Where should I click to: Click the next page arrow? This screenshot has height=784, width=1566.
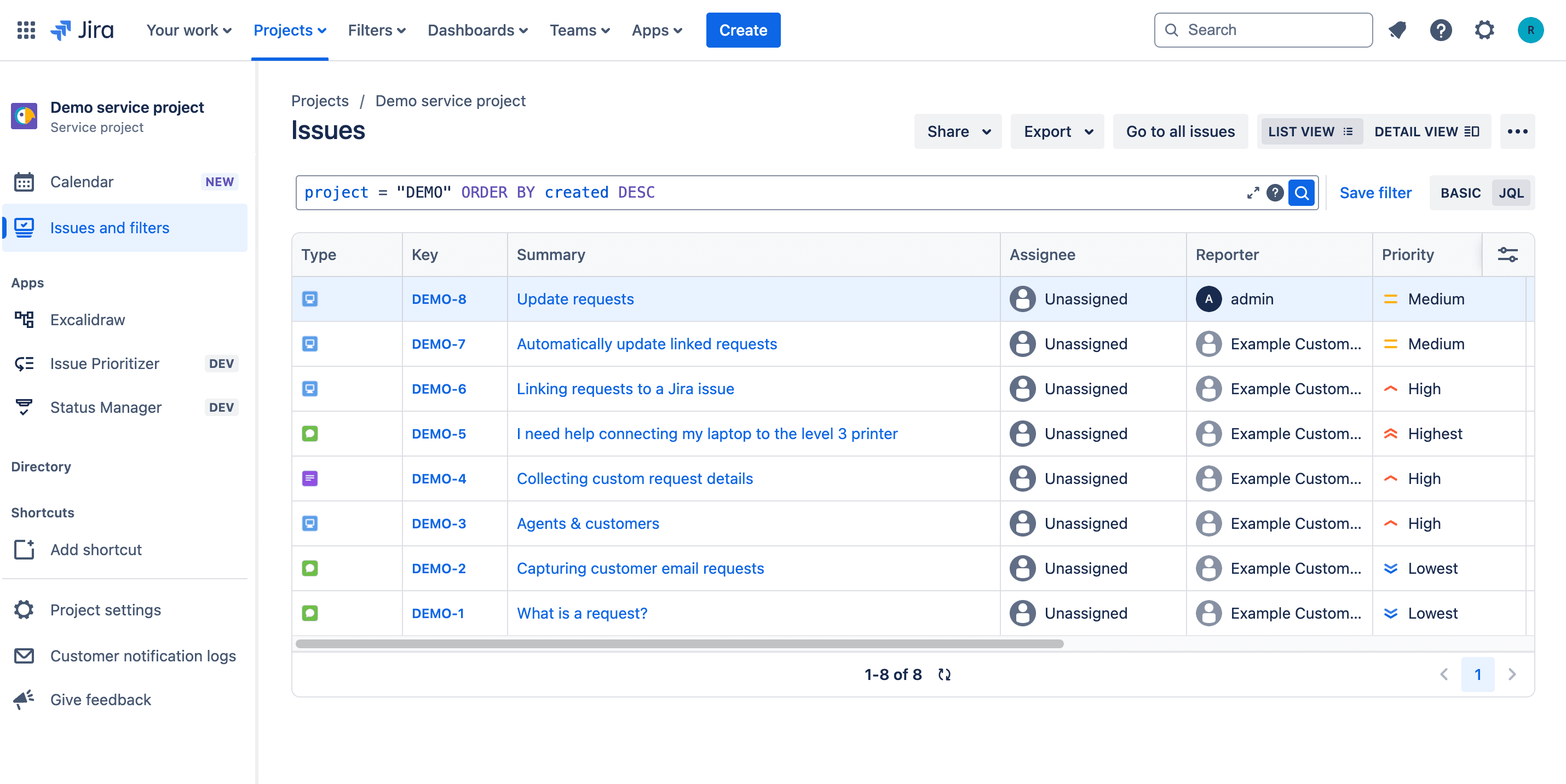1512,675
